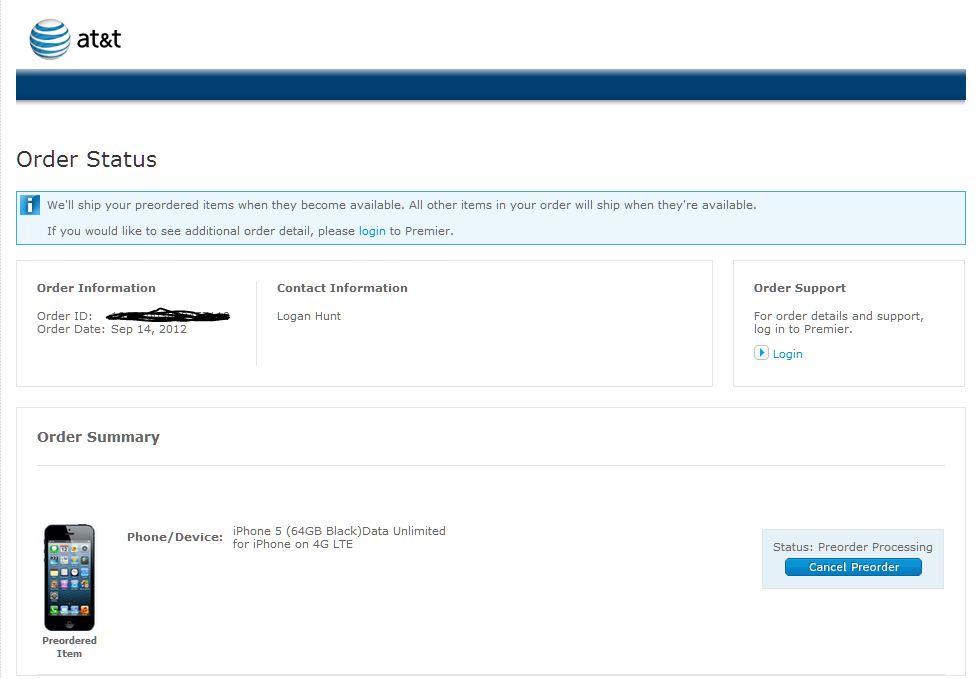The image size is (978, 679).
Task: Click the 'Order Information' heading
Action: 96,288
